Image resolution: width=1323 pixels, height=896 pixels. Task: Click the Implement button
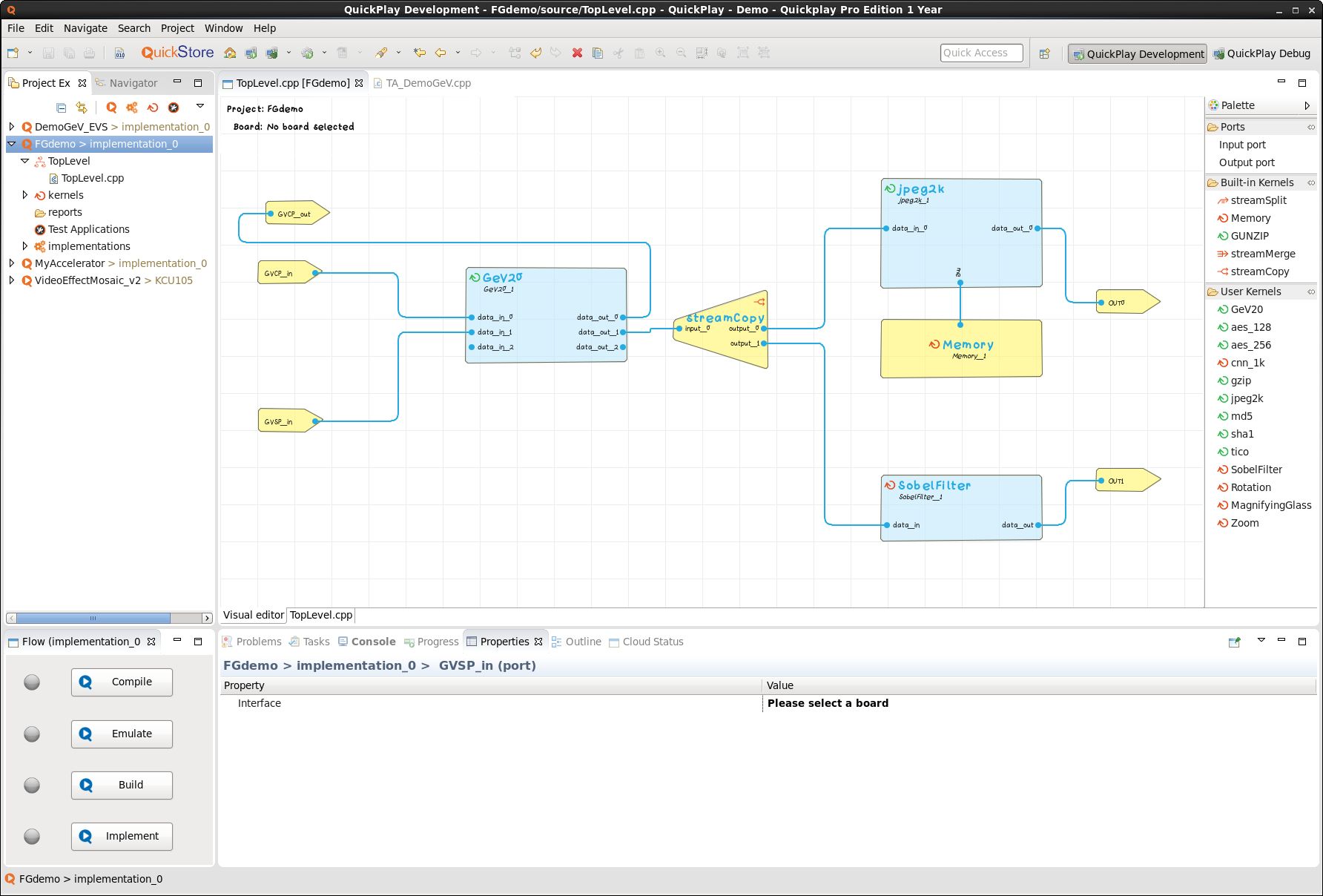click(121, 836)
